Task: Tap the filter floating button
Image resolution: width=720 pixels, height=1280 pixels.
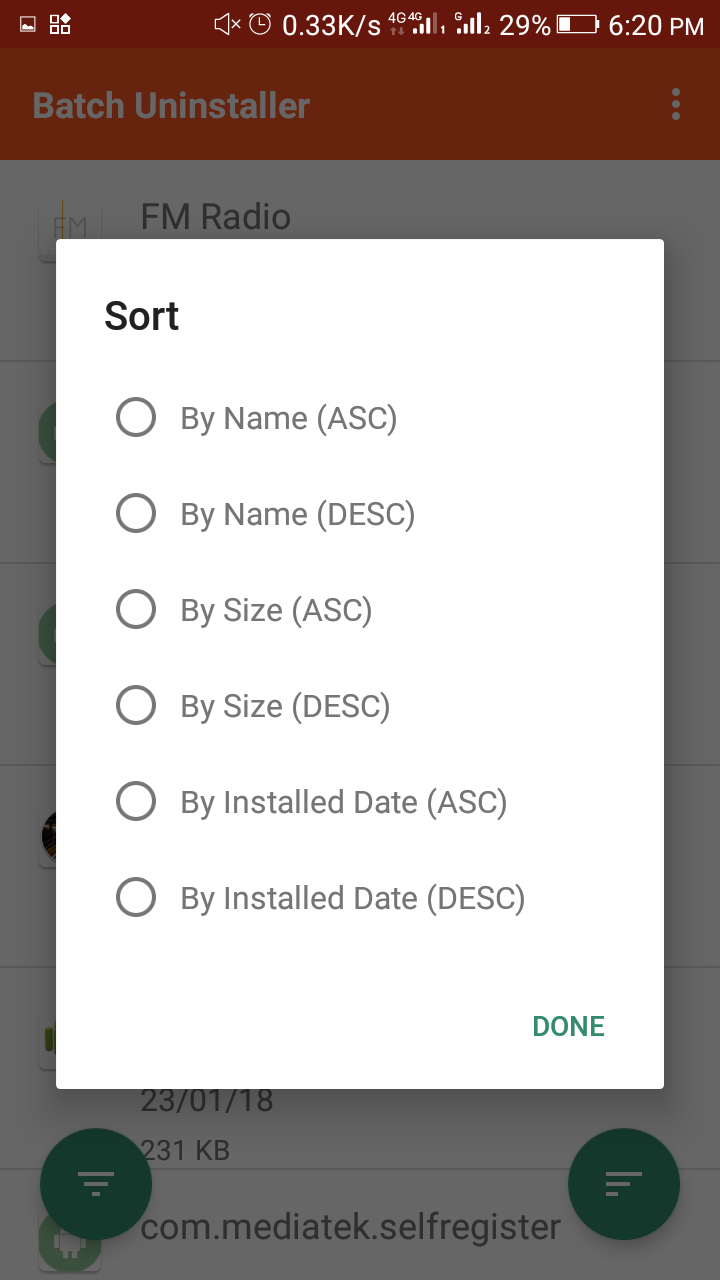Action: tap(96, 1184)
